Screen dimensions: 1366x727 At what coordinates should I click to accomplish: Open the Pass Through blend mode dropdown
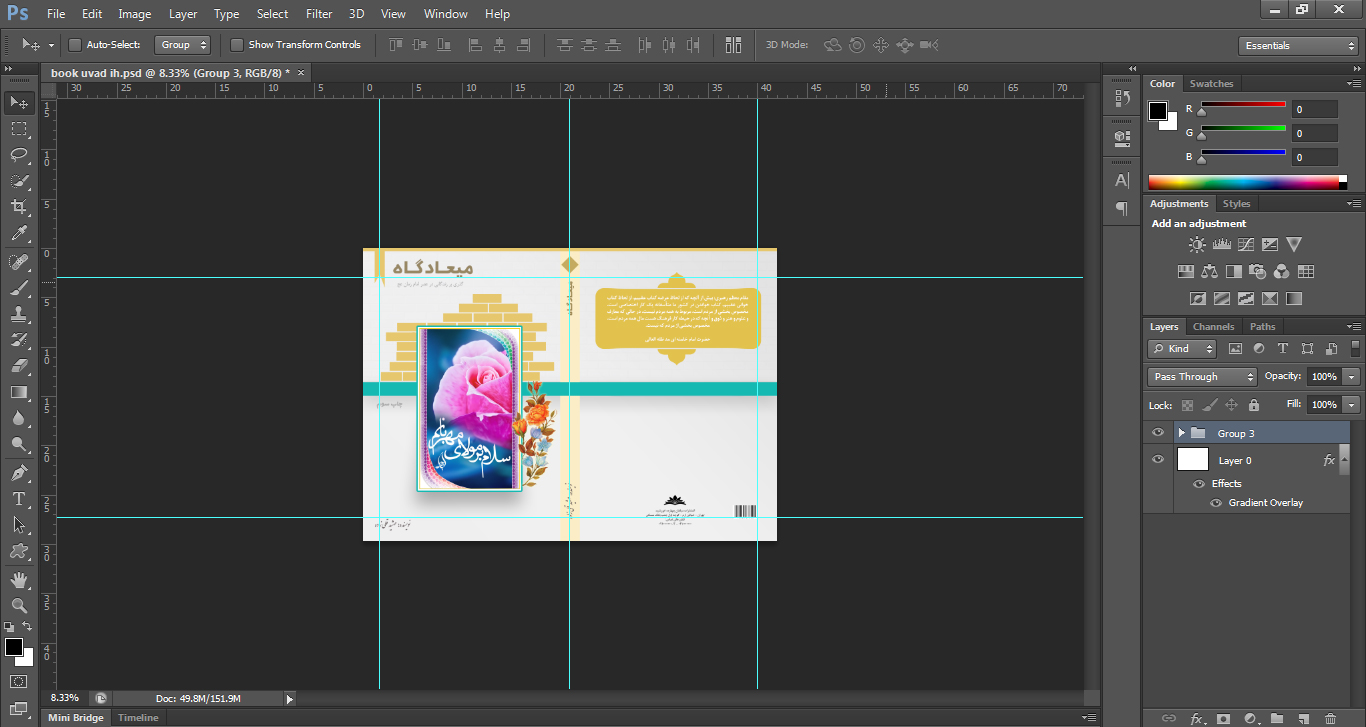click(1202, 377)
